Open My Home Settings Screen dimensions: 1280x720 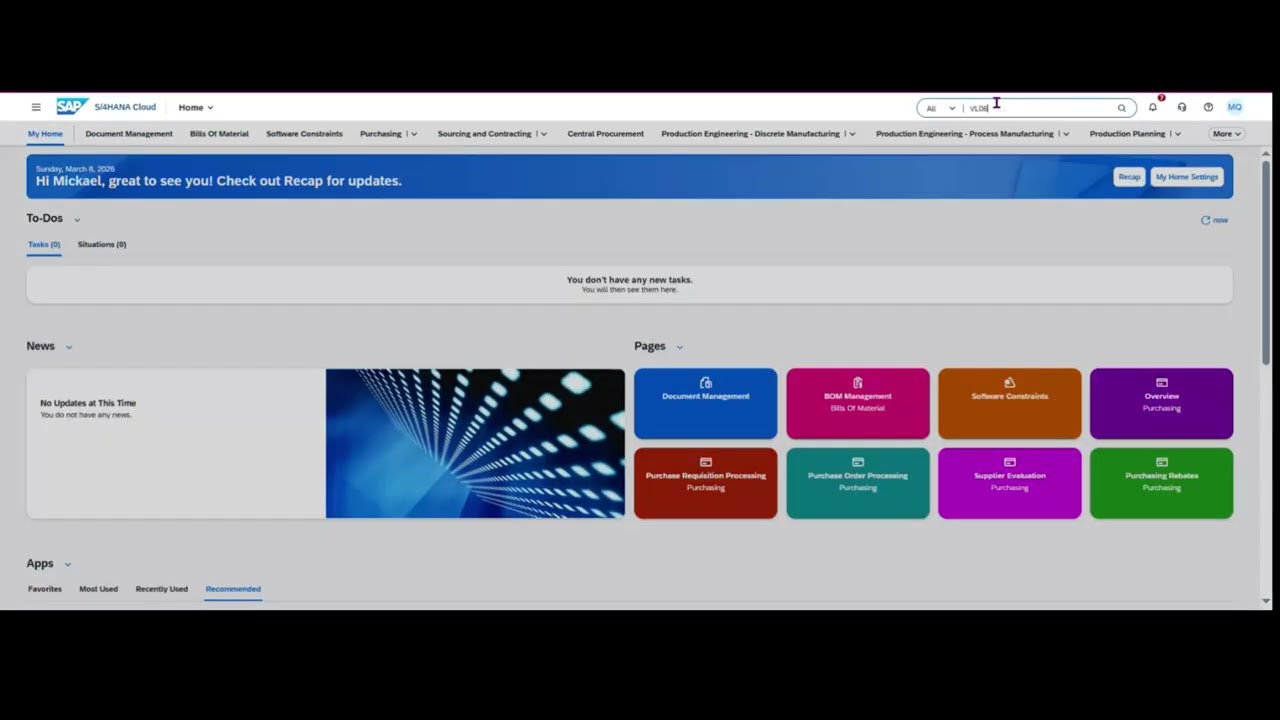(1187, 177)
